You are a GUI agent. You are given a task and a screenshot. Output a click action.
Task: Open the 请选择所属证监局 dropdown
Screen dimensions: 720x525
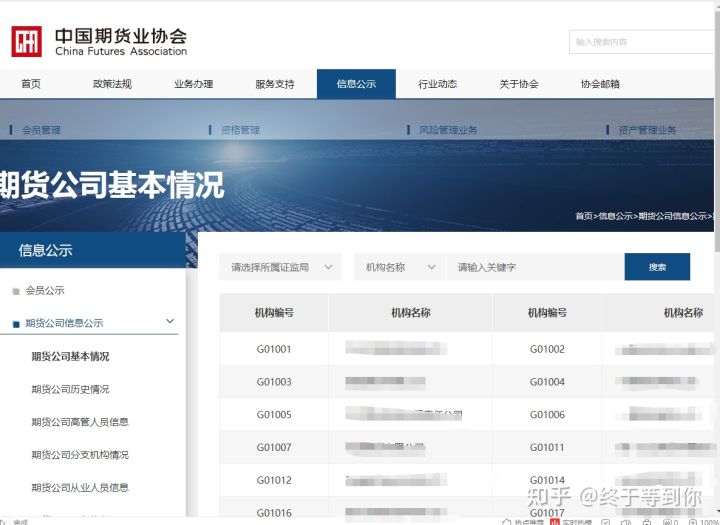click(x=281, y=267)
